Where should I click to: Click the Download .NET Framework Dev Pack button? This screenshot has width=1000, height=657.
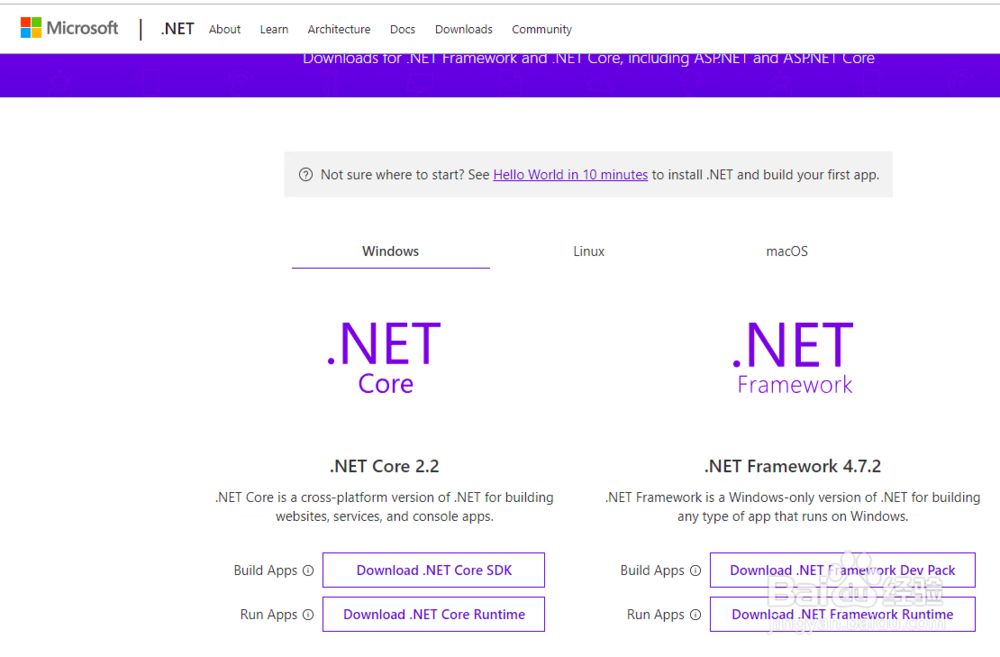842,570
